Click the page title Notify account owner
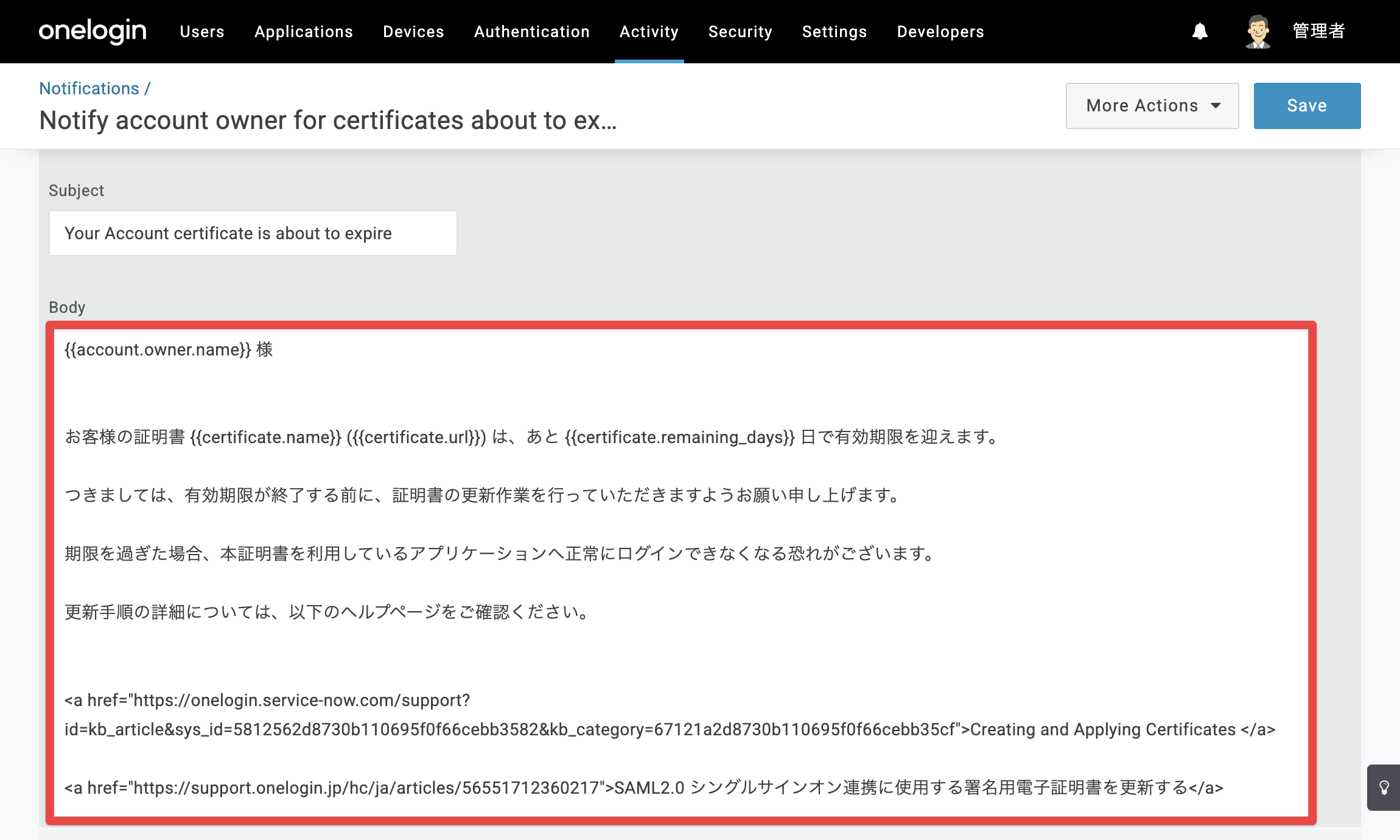This screenshot has height=840, width=1400. [328, 121]
